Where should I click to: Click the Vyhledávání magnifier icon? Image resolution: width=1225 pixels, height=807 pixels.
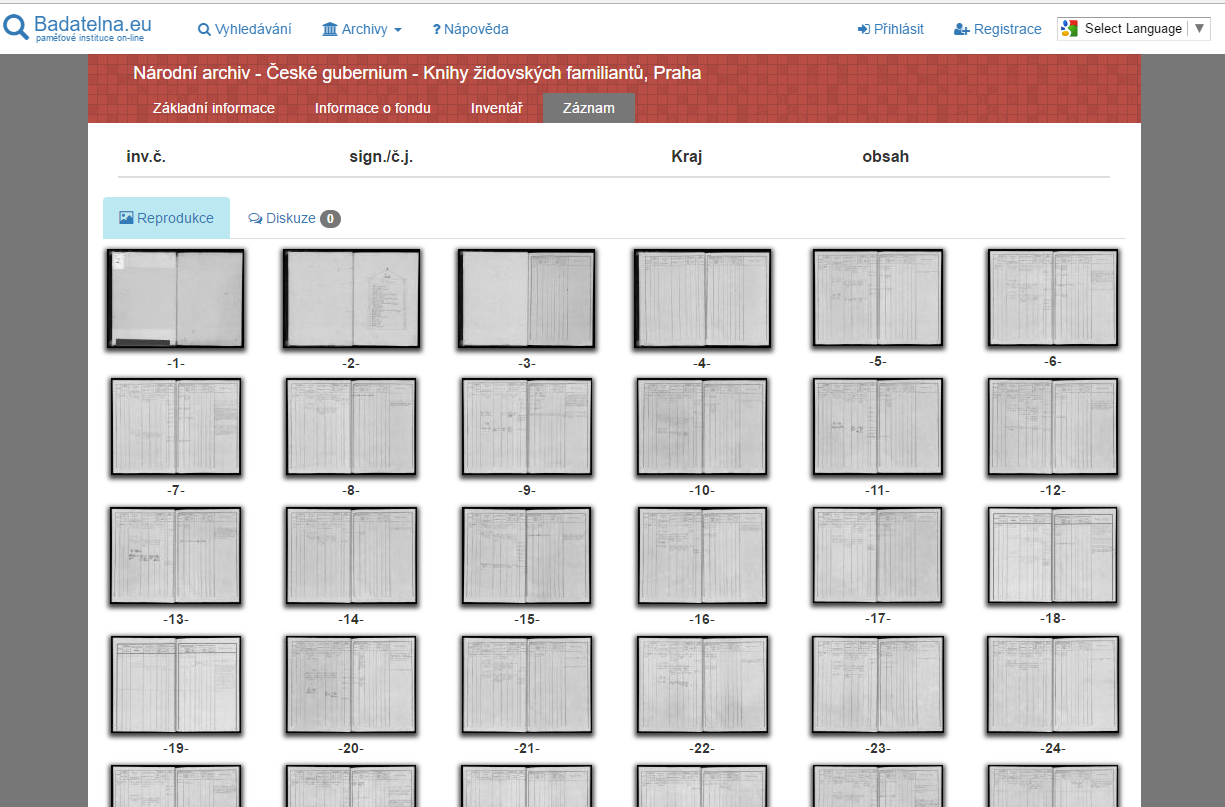[x=204, y=30]
